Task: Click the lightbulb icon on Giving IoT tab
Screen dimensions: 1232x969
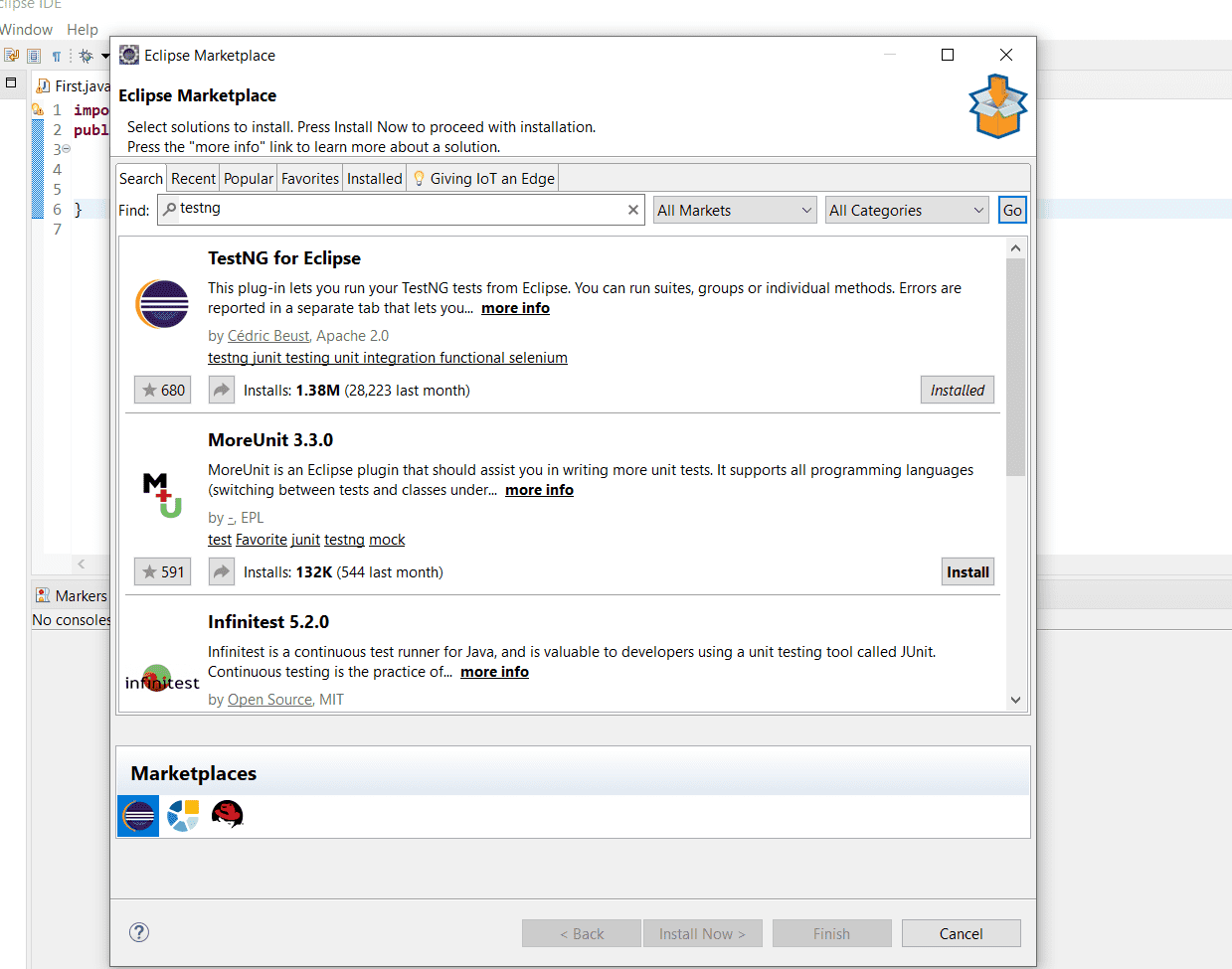Action: click(419, 178)
